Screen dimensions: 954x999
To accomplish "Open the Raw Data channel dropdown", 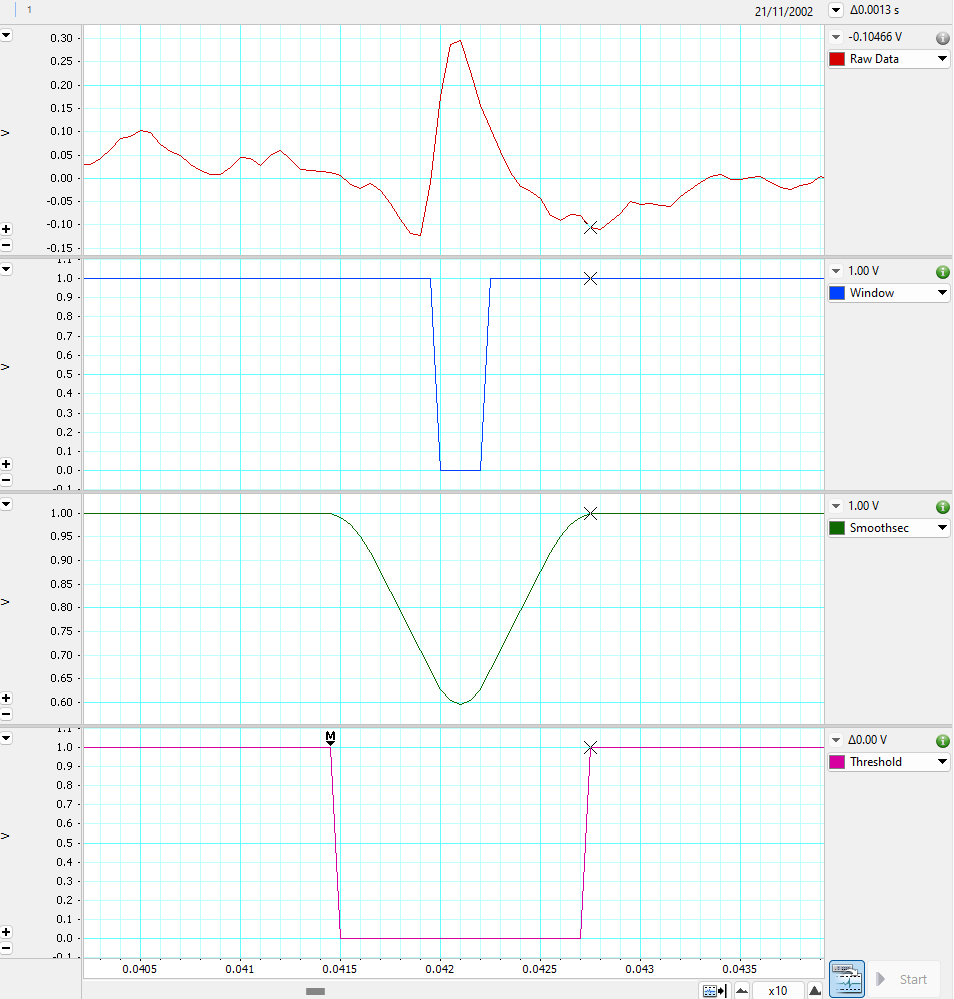I will pyautogui.click(x=942, y=59).
